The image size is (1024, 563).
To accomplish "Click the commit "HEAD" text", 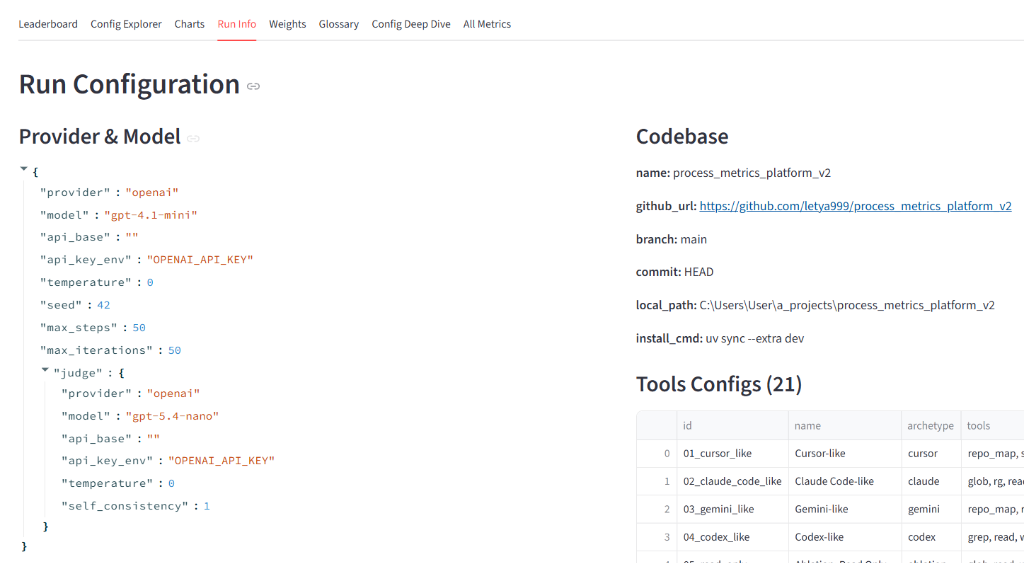I will click(x=699, y=272).
